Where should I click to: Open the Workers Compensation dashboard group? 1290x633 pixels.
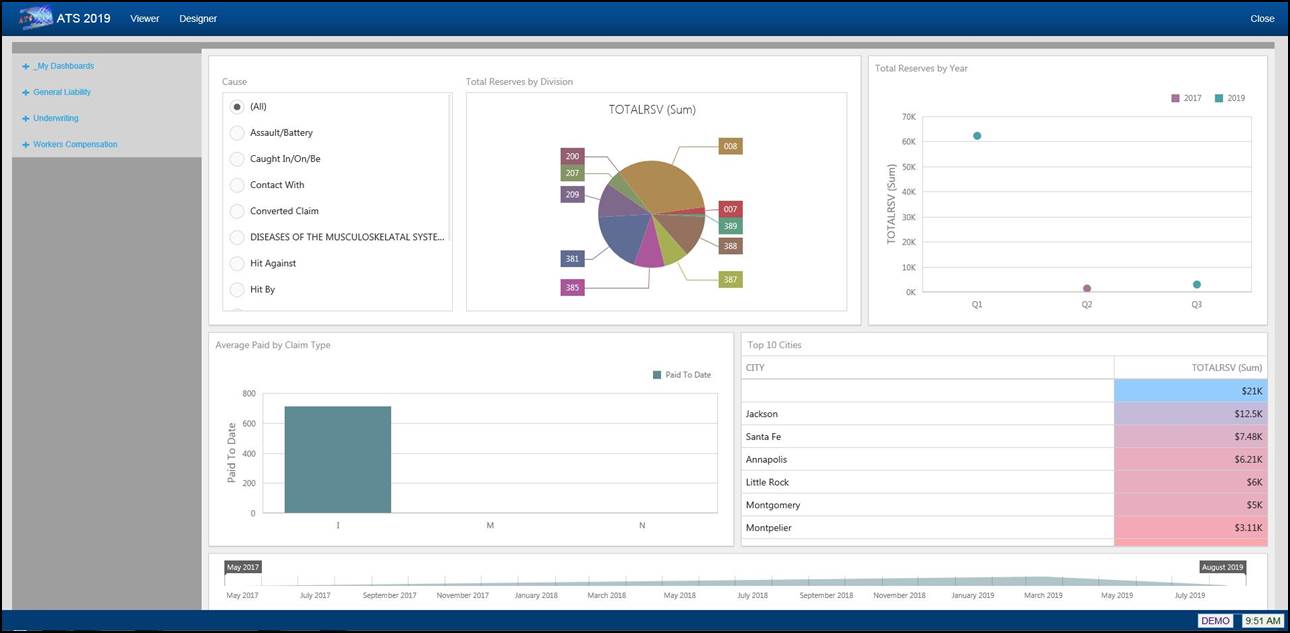(75, 145)
